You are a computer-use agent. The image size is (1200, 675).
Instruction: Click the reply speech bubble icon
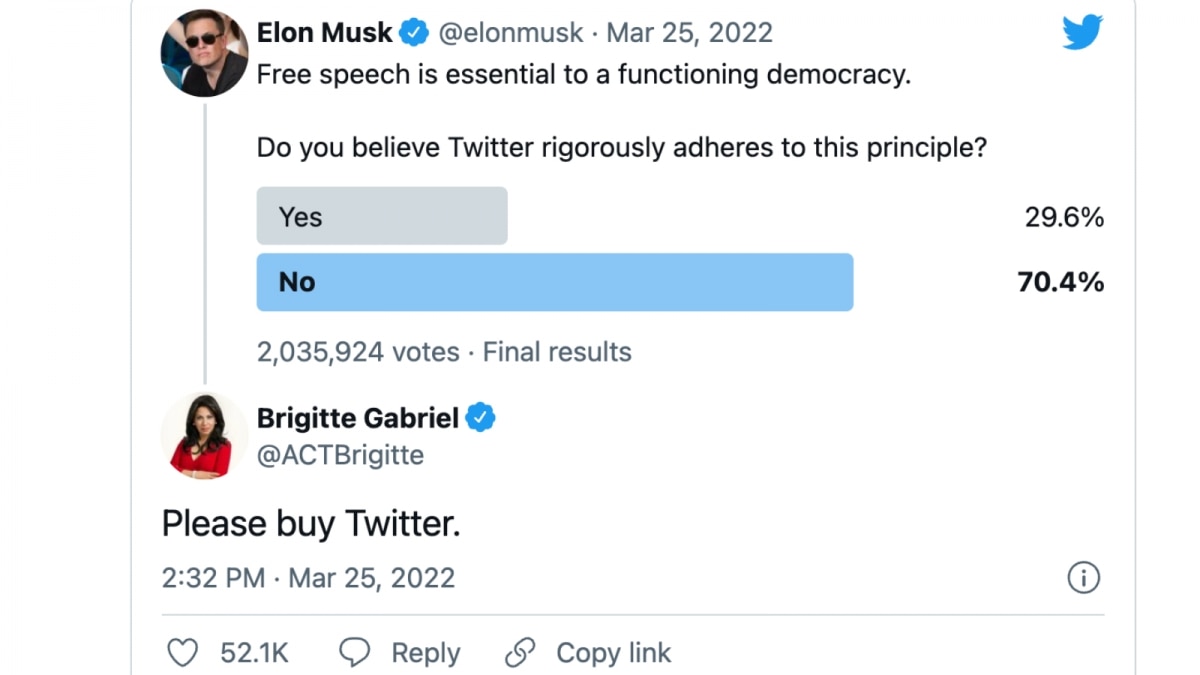coord(355,653)
